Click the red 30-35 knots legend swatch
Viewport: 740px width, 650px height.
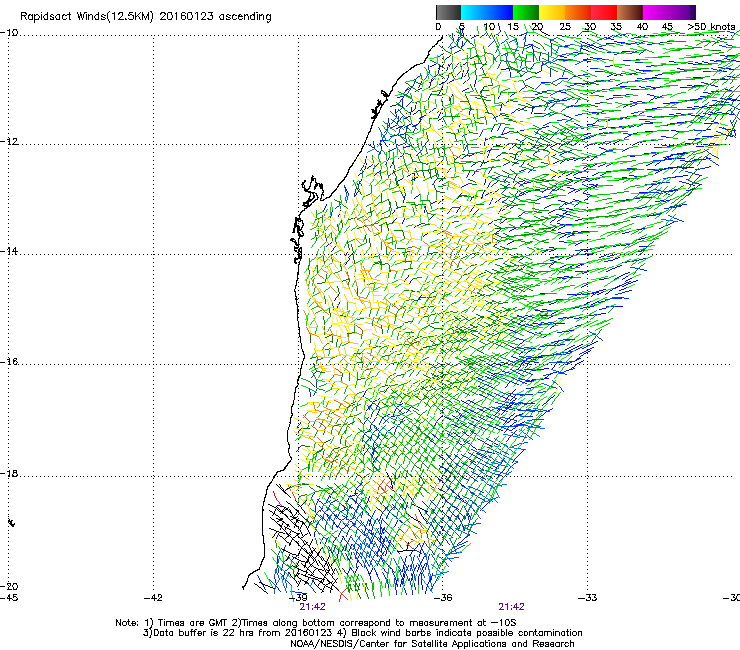pyautogui.click(x=604, y=12)
